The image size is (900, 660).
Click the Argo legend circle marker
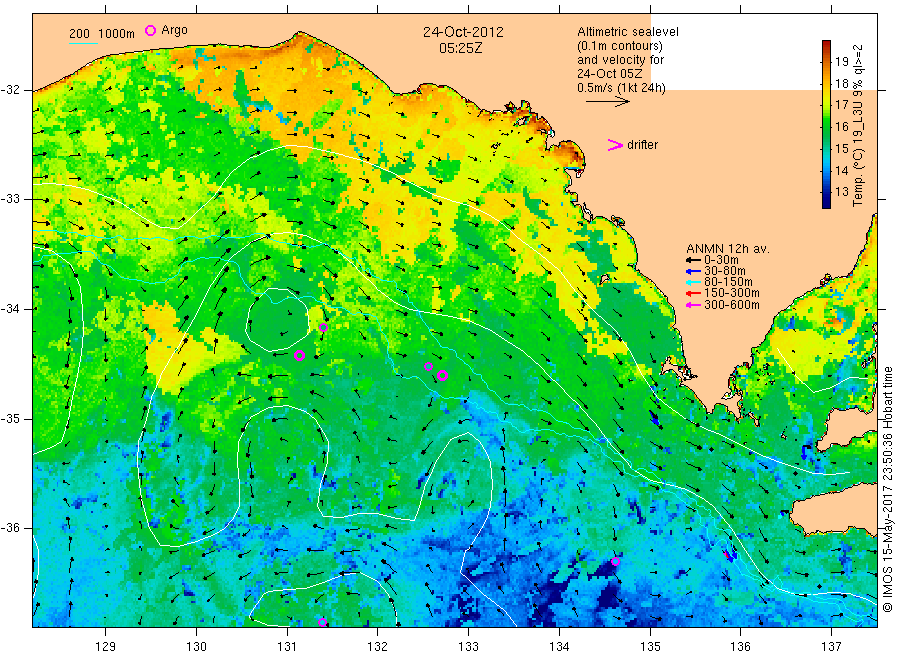pos(150,30)
